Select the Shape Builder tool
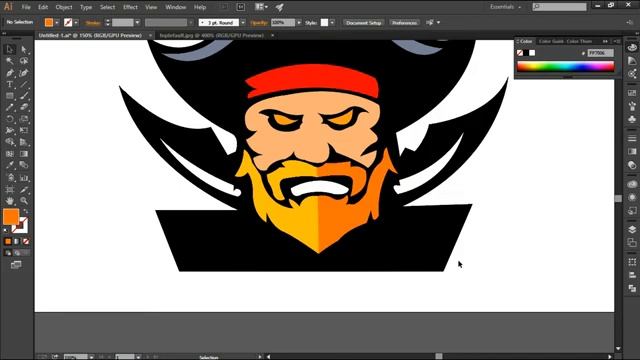The image size is (640, 360). pyautogui.click(x=10, y=142)
